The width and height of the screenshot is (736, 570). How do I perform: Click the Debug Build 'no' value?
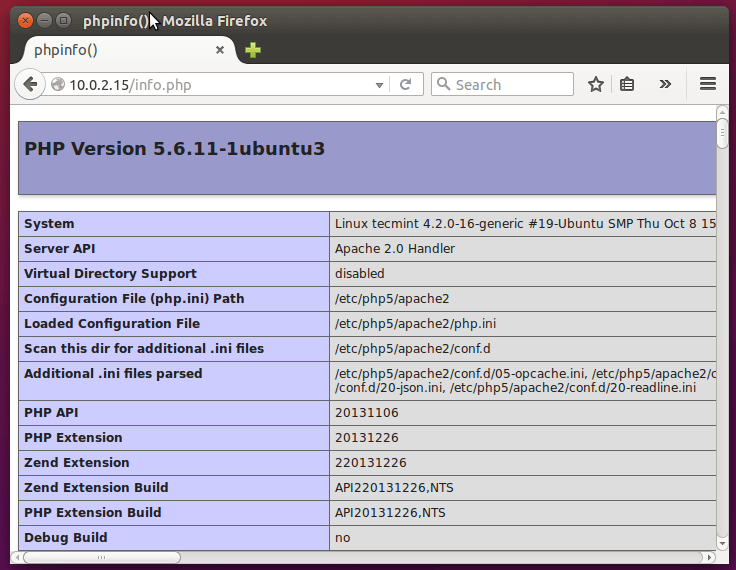(343, 538)
